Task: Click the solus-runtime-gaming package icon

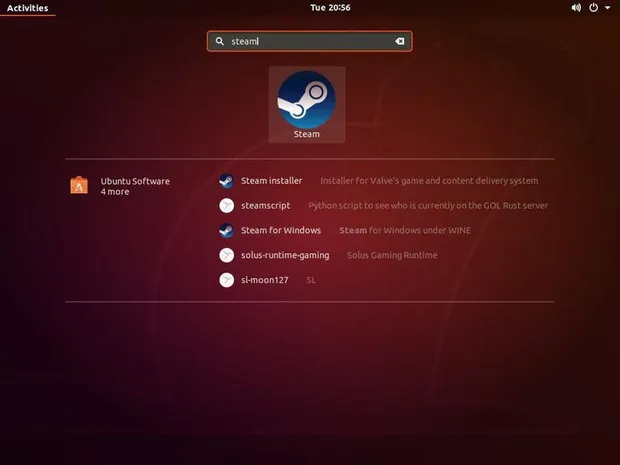Action: (x=227, y=255)
